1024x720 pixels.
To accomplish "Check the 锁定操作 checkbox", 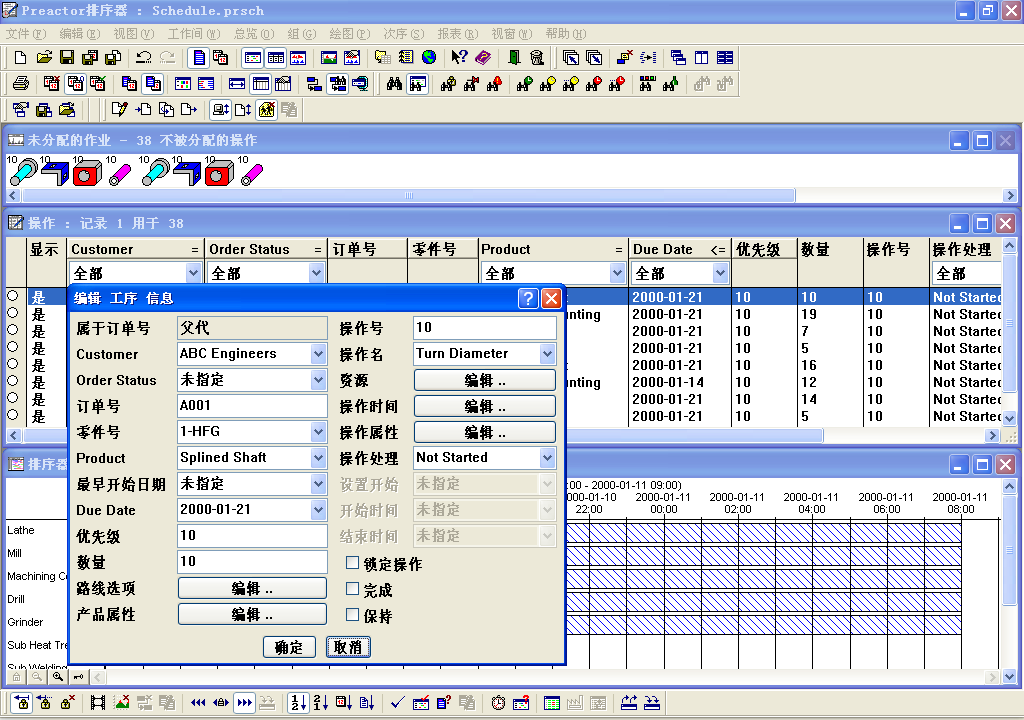I will (353, 563).
